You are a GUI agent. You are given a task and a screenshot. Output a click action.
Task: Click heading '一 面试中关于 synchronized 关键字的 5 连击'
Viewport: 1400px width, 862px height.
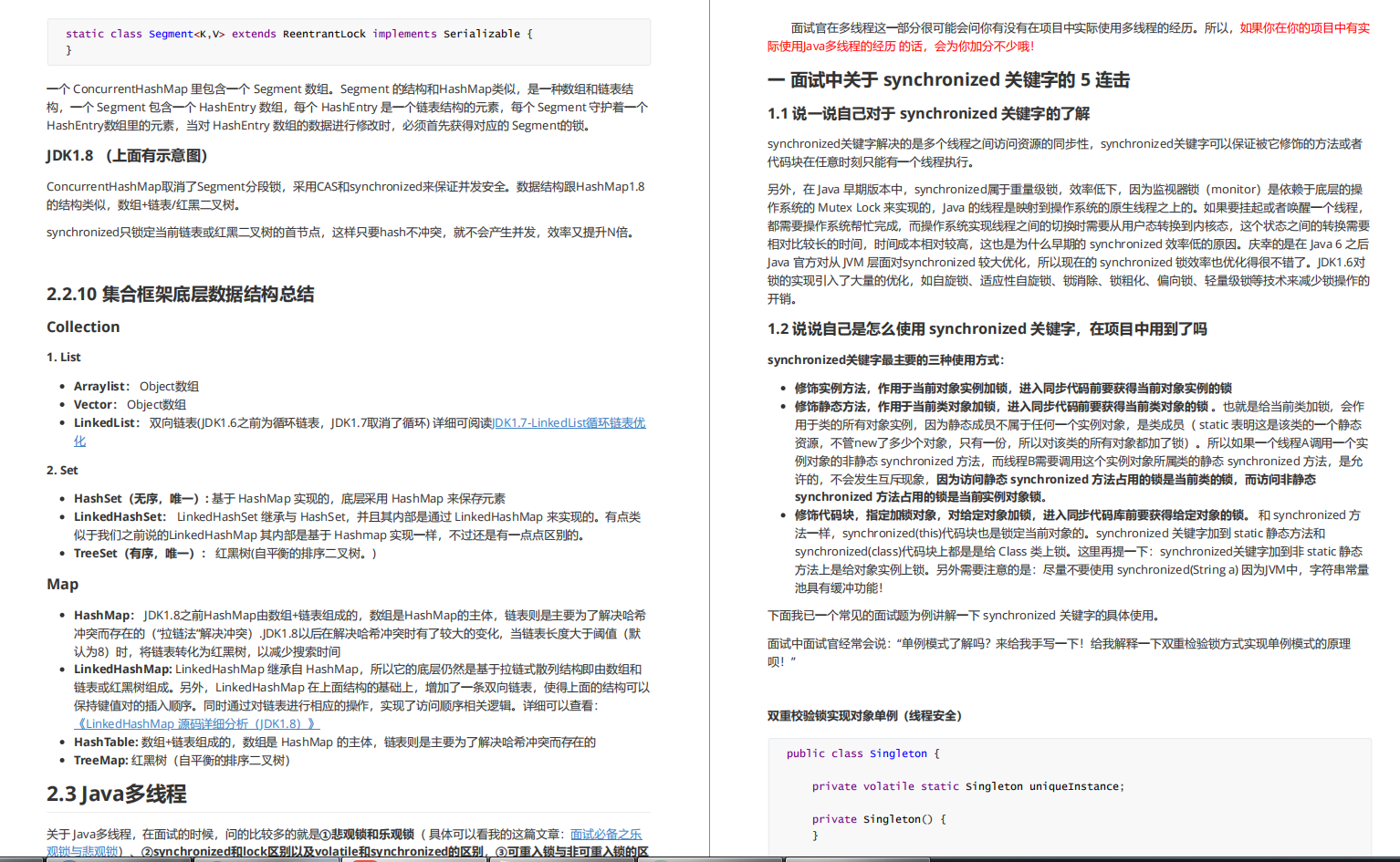(948, 80)
